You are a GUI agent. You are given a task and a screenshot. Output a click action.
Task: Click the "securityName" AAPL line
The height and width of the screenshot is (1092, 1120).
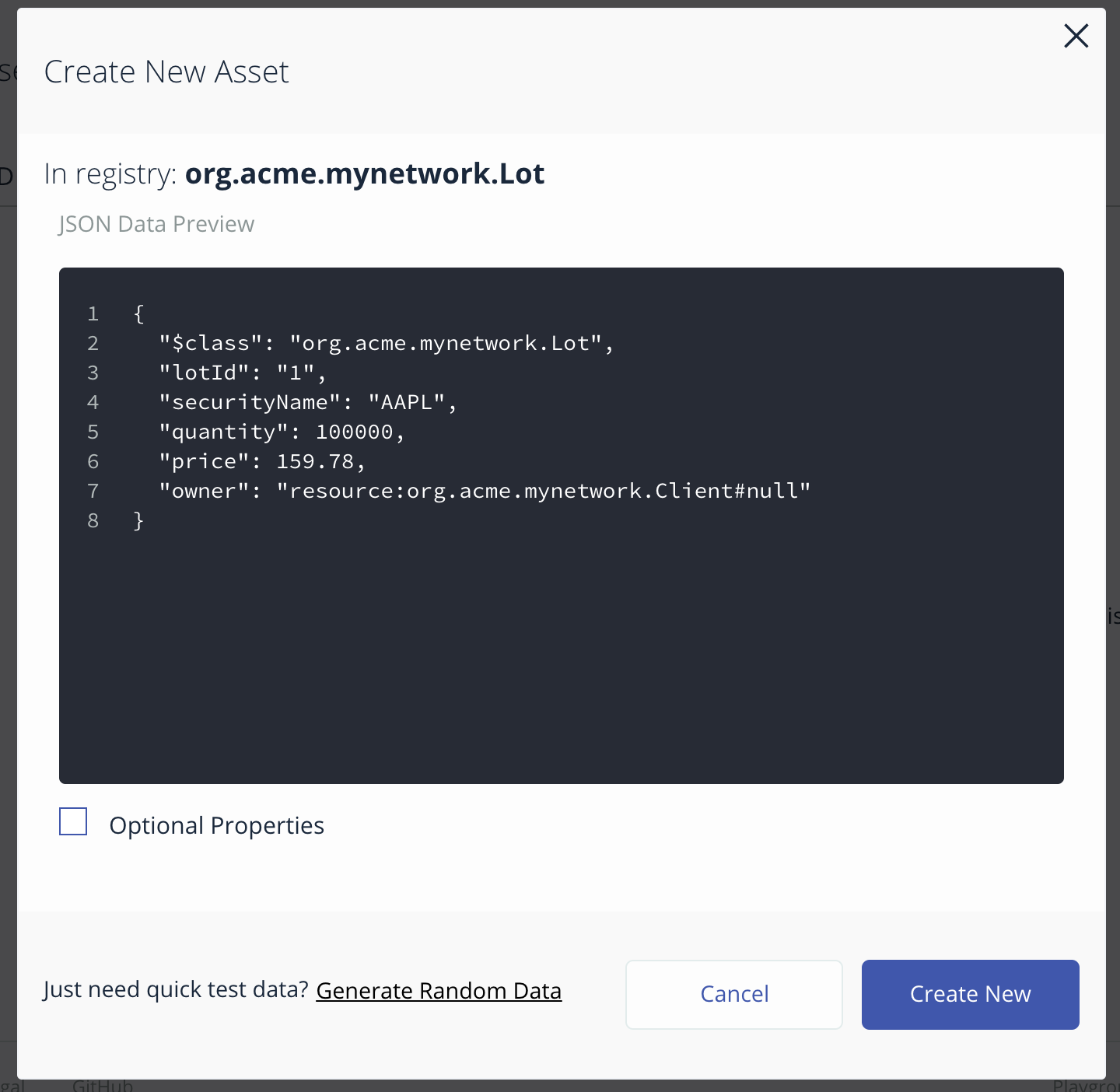coord(307,403)
